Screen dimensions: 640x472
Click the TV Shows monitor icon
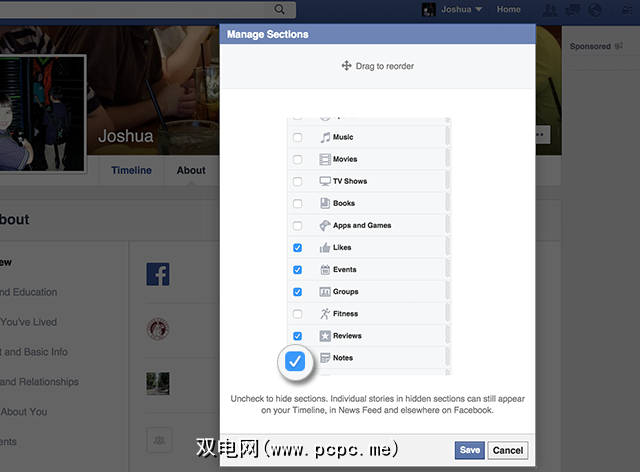pos(325,181)
